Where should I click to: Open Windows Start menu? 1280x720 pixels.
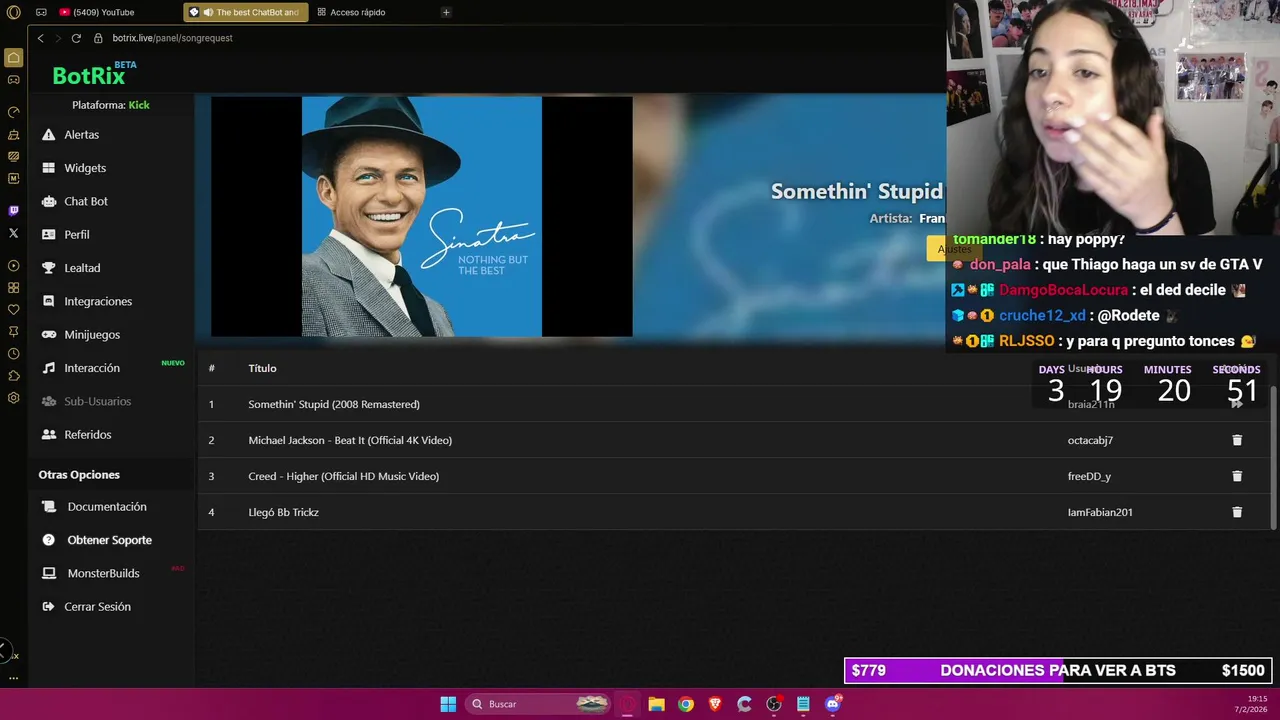[x=448, y=704]
